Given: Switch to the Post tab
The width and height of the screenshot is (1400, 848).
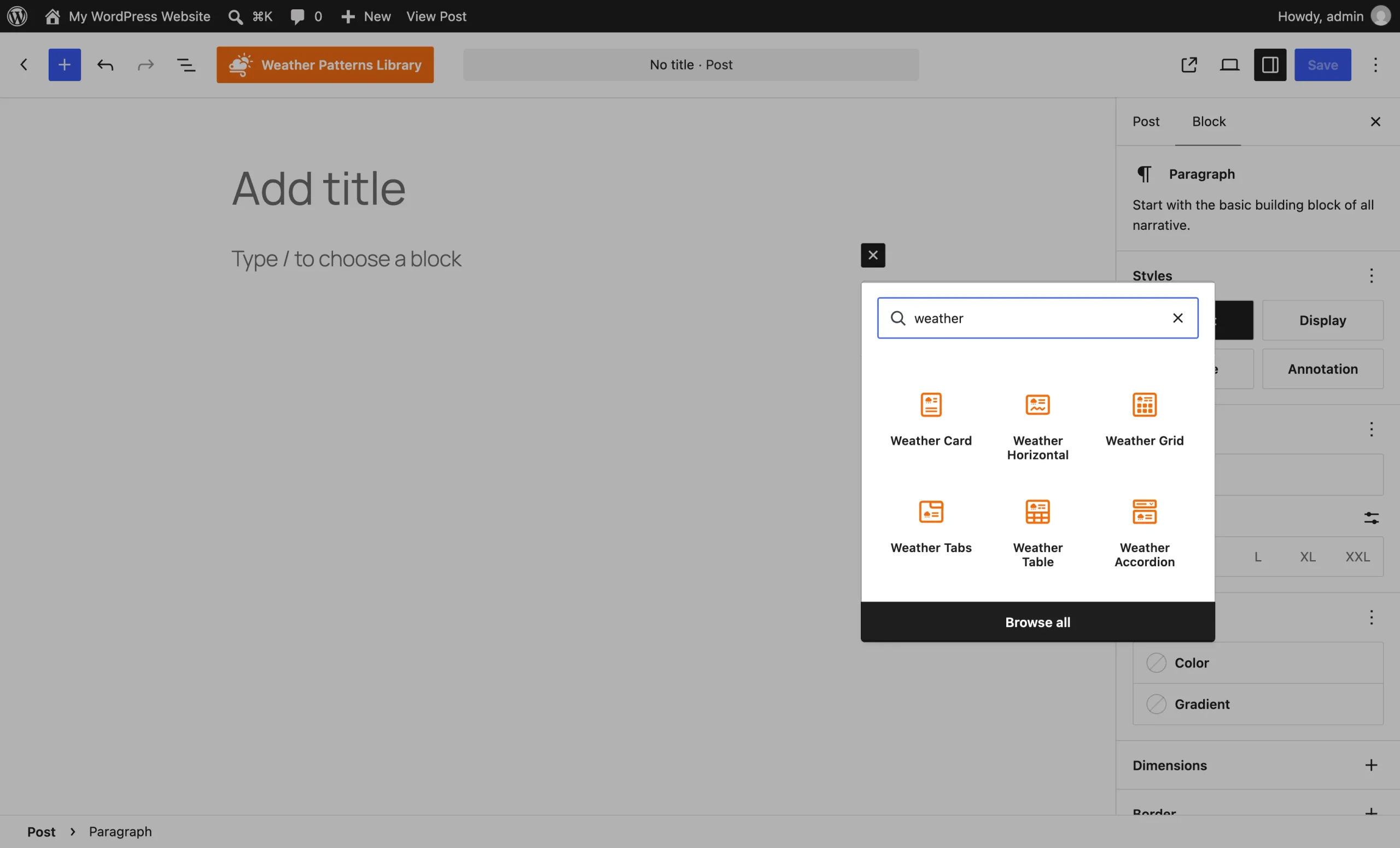Looking at the screenshot, I should [x=1146, y=121].
